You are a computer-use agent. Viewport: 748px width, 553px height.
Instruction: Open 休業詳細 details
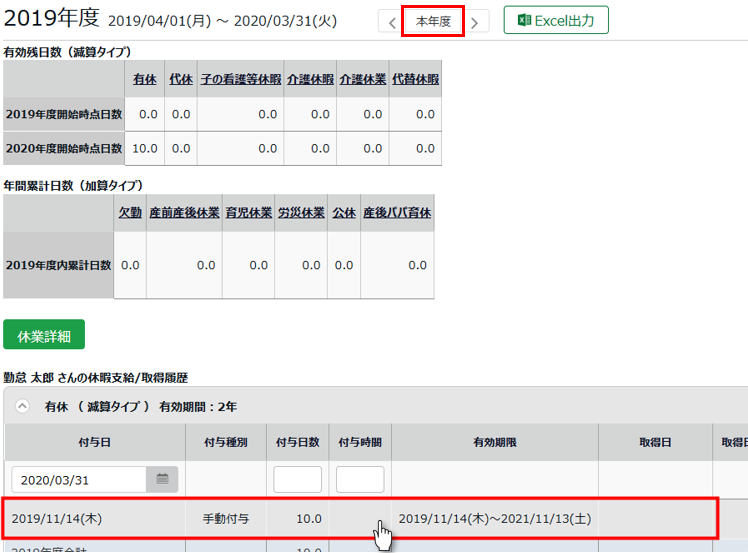[44, 336]
